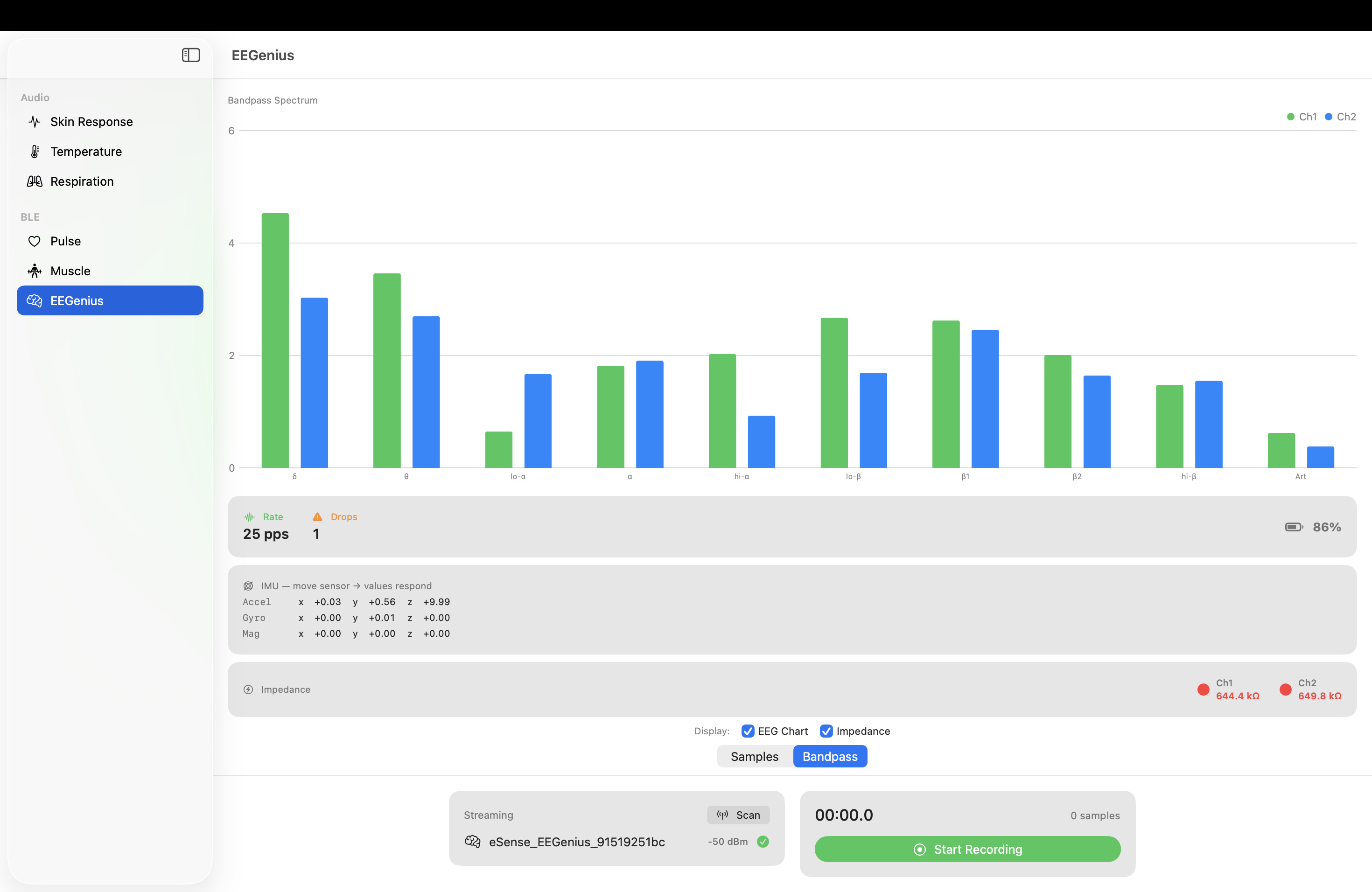The image size is (1372, 892).
Task: Click the 86% battery percentage
Action: [x=1326, y=527]
